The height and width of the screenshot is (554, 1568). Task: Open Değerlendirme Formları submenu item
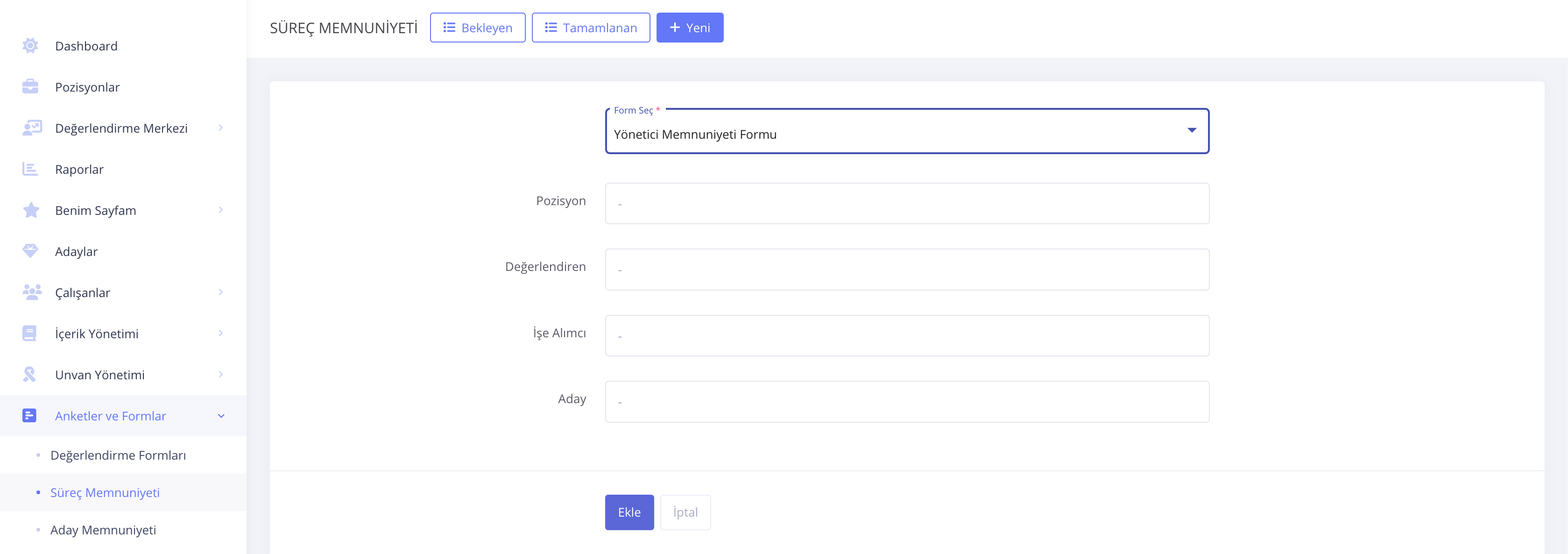point(118,455)
